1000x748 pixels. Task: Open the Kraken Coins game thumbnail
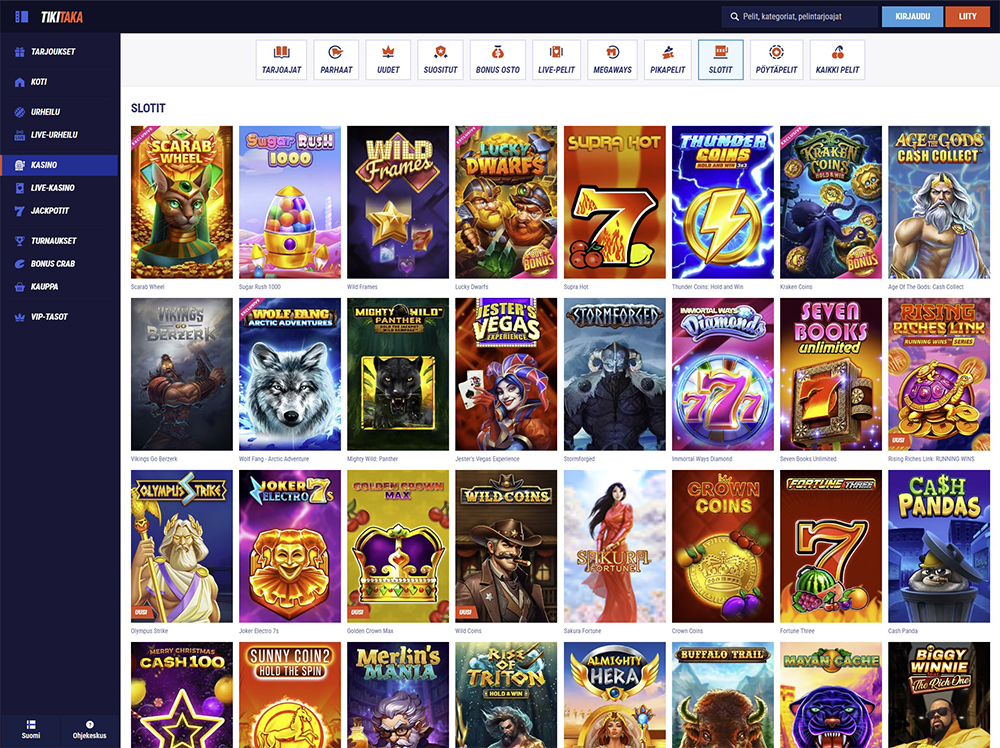coord(831,202)
